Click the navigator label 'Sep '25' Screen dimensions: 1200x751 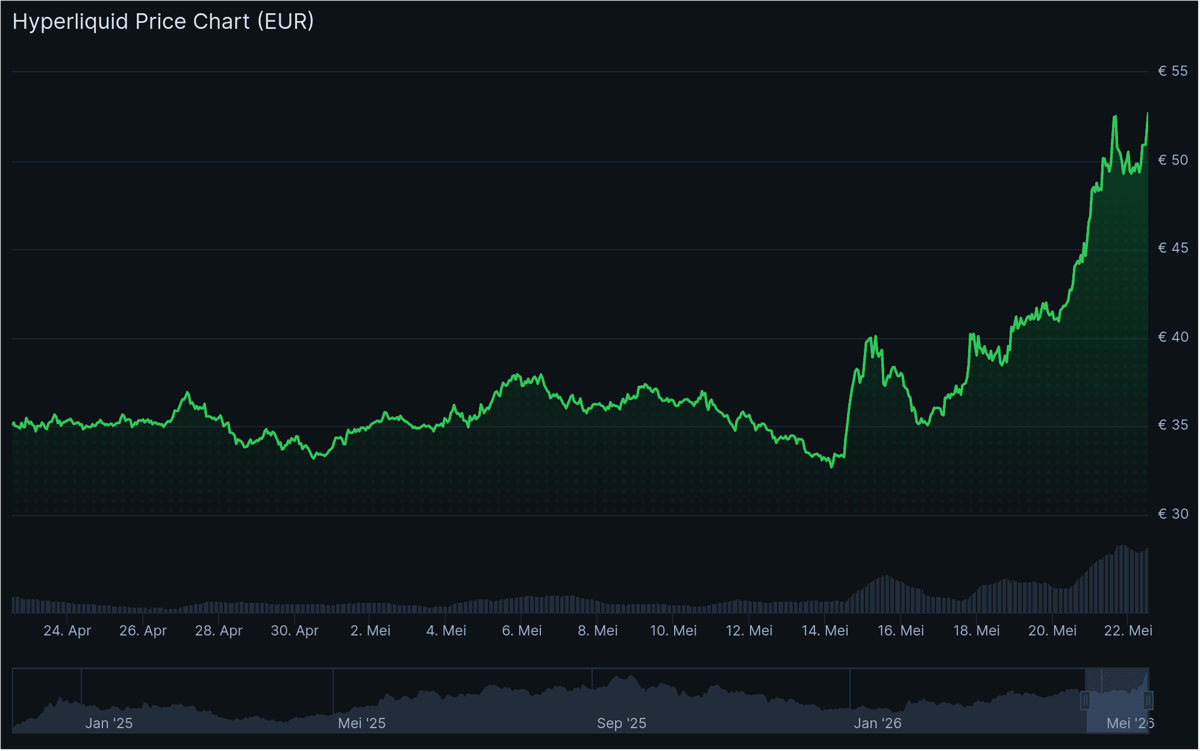click(x=622, y=723)
